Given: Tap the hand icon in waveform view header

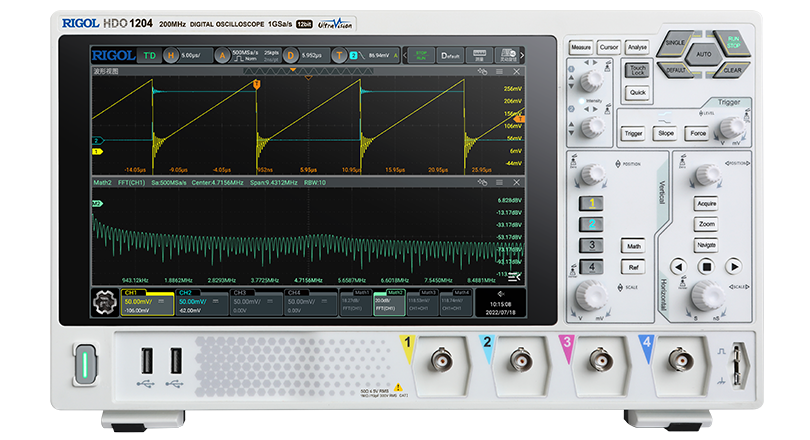Looking at the screenshot, I should point(482,71).
